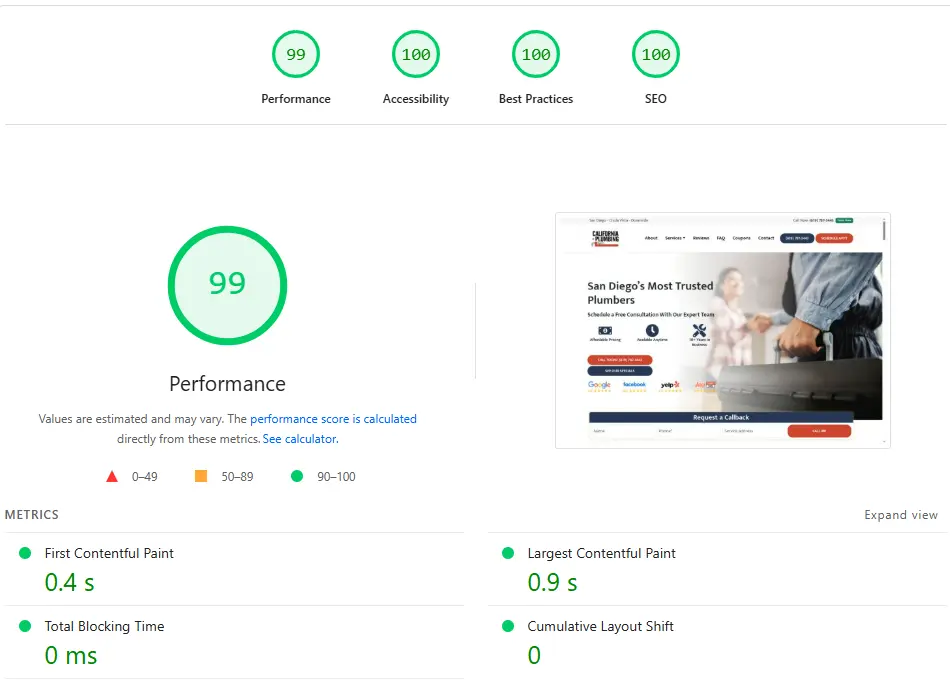Viewport: 950px width, 684px height.
Task: Expand the Cumulative Layout Shift metric
Action: pyautogui.click(x=600, y=626)
